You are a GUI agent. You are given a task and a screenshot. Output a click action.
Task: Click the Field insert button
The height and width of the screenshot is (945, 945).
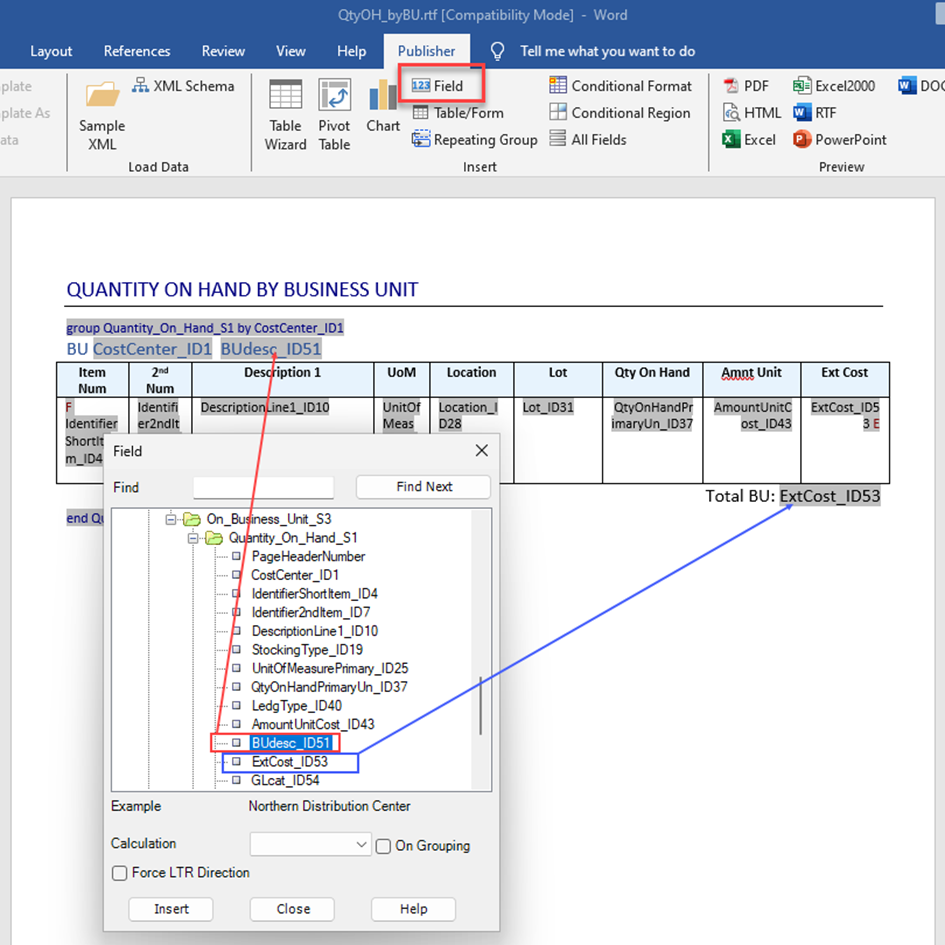click(438, 86)
